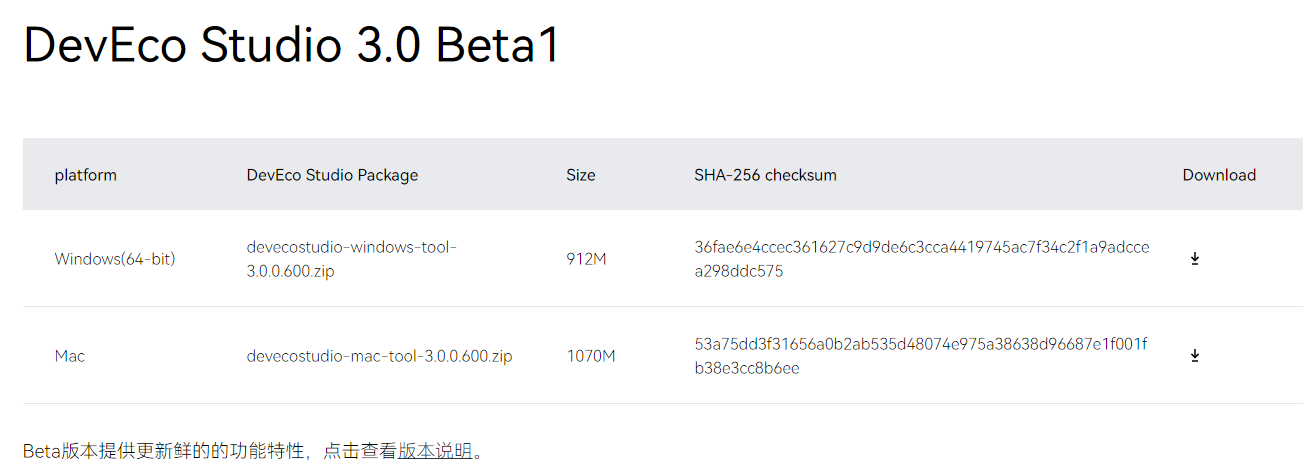Download the Windows 64-bit DevEco Studio package
This screenshot has width=1309, height=472.
coord(1194,259)
